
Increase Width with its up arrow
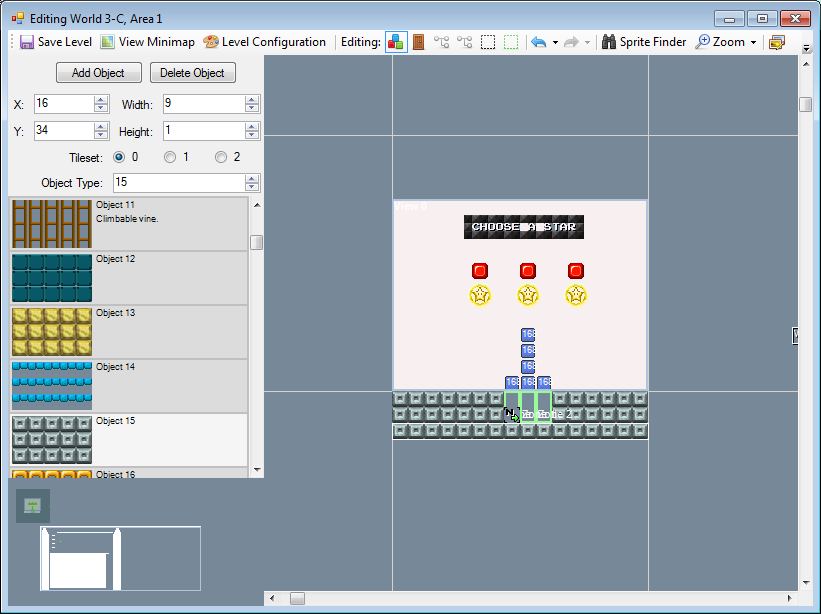pos(252,99)
